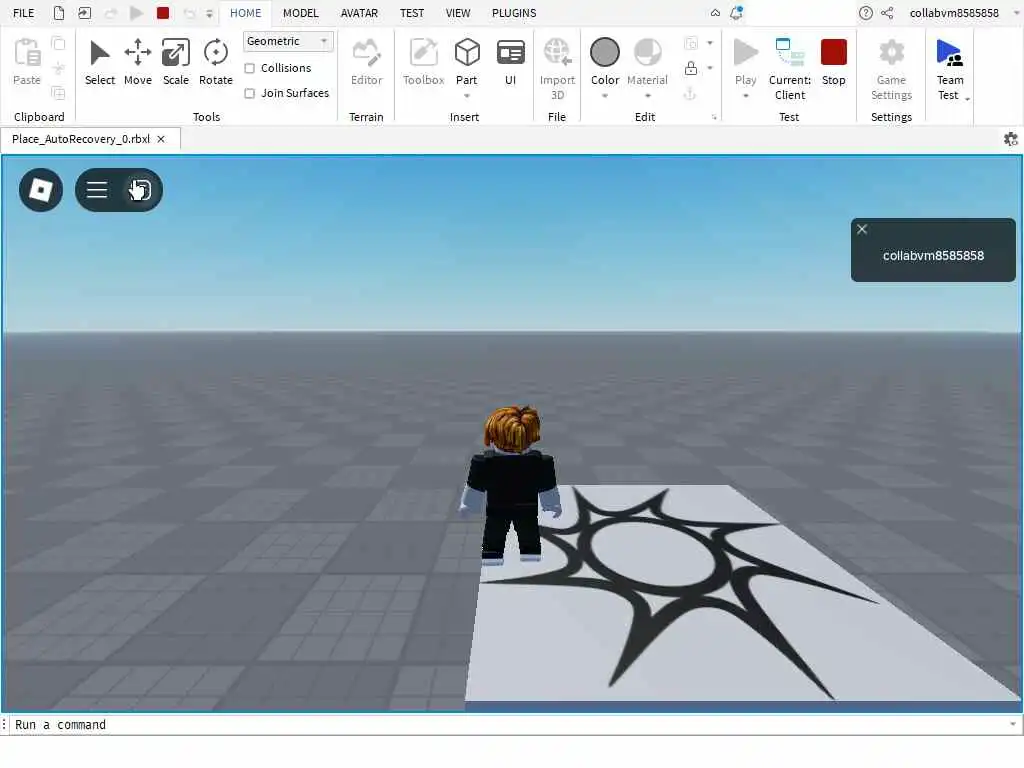Screen dimensions: 1024x768
Task: Click the Anchor icon in Edit group
Action: click(x=690, y=93)
